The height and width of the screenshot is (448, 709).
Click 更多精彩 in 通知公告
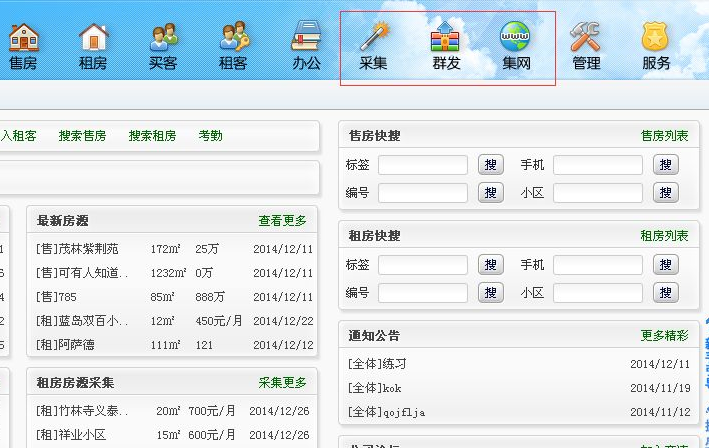[664, 335]
